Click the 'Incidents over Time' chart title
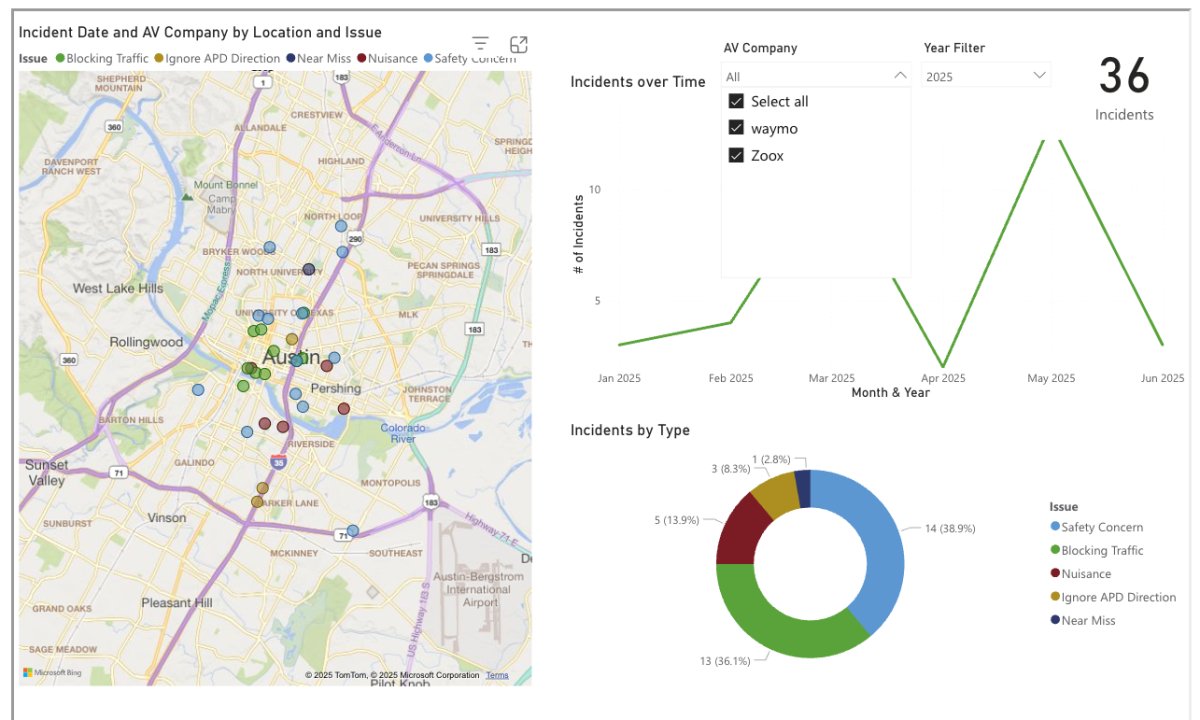 (638, 82)
